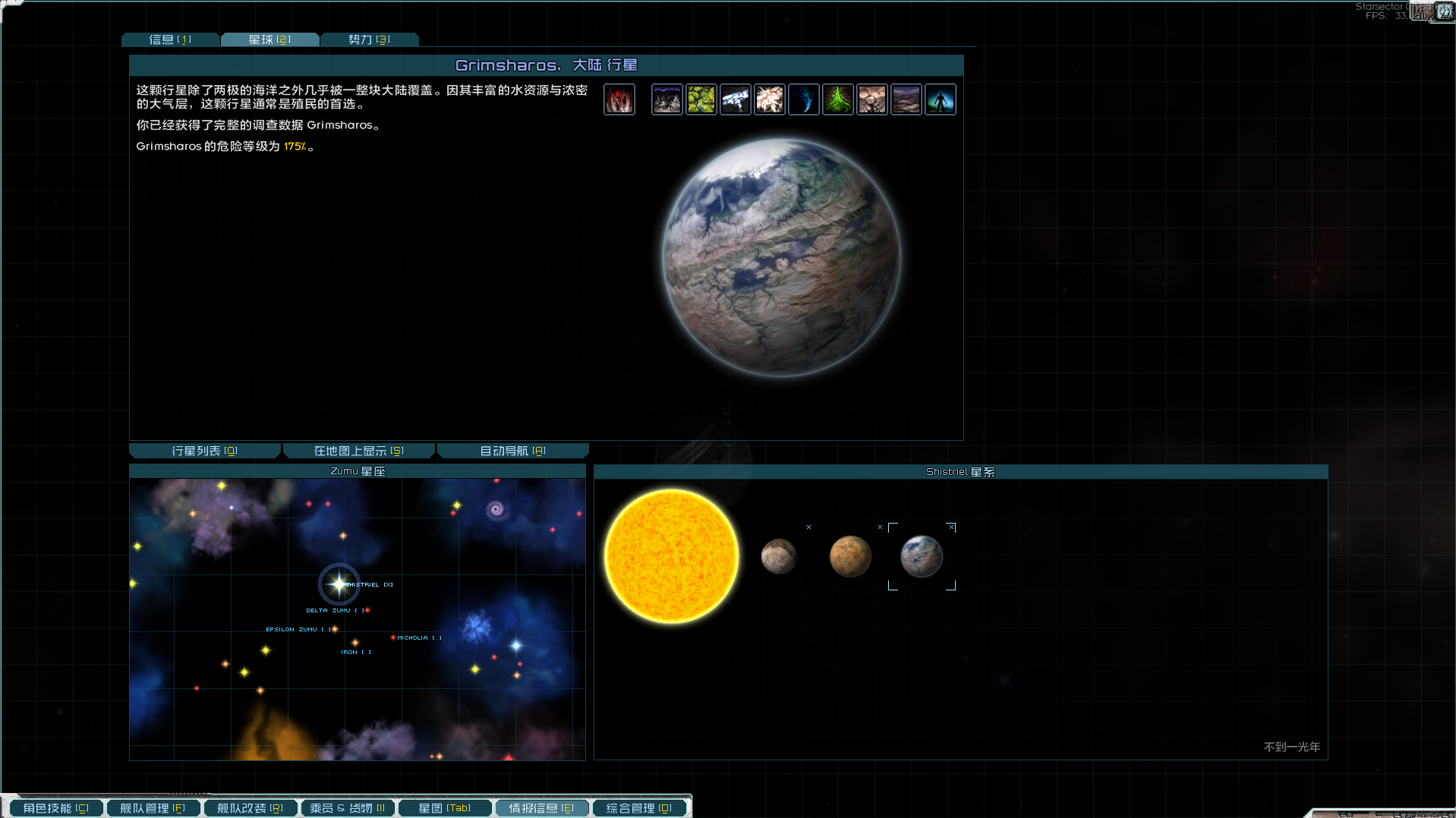The width and height of the screenshot is (1456, 818).
Task: Click the cracked dry ground condition icon
Action: 871,99
